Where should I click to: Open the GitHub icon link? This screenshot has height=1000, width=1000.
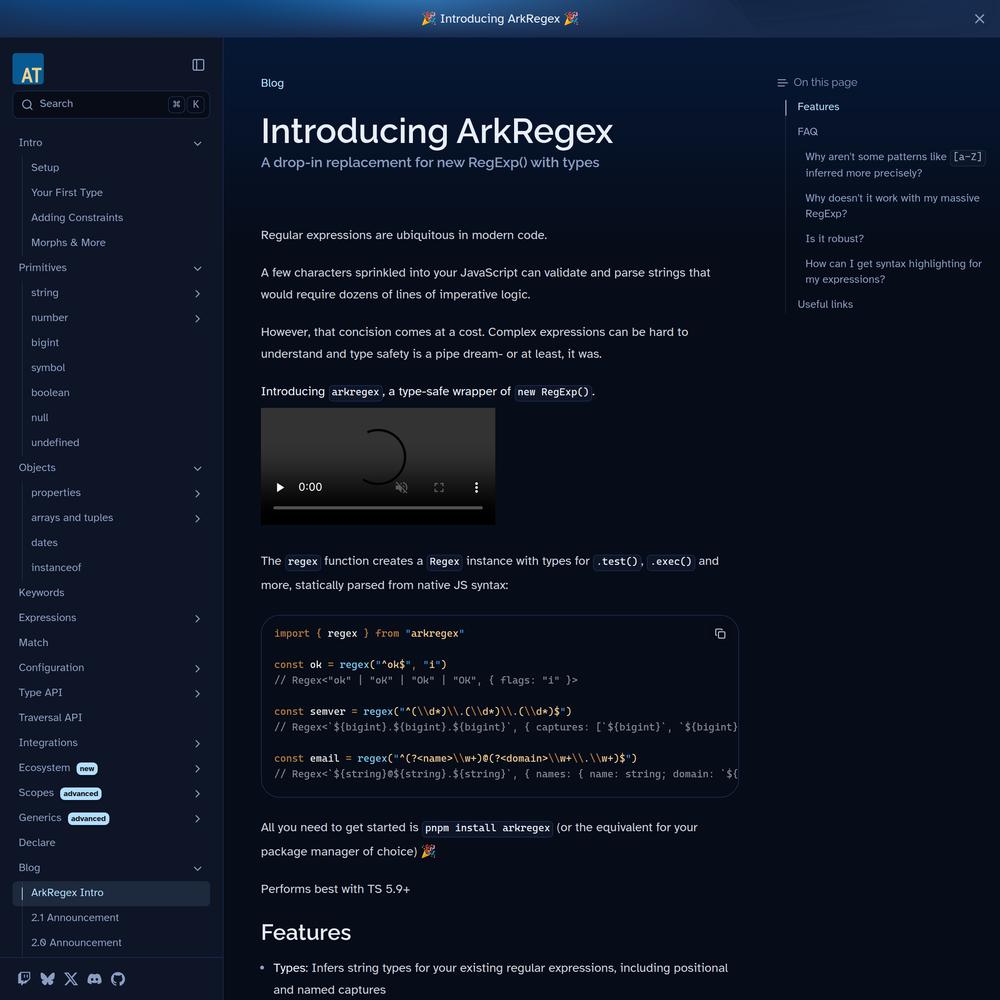118,979
